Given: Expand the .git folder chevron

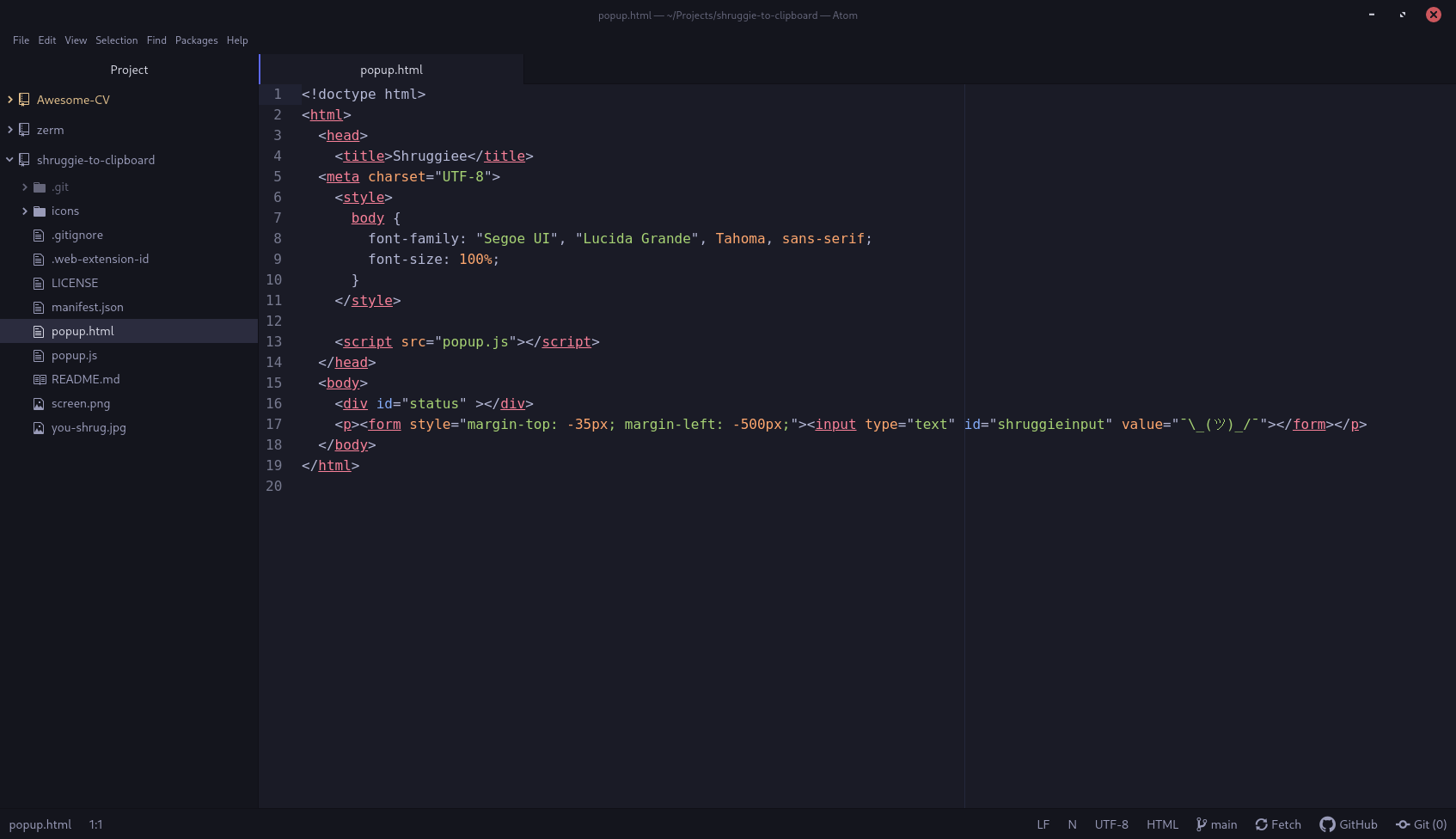Looking at the screenshot, I should 25,187.
